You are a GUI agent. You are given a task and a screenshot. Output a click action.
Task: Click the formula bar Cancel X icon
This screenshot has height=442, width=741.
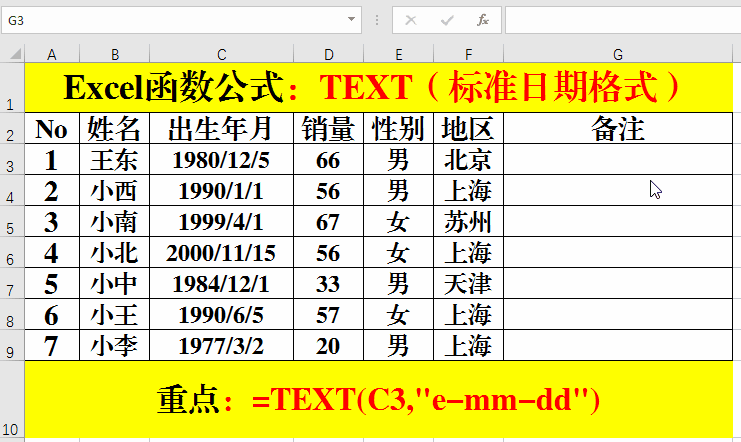click(411, 20)
